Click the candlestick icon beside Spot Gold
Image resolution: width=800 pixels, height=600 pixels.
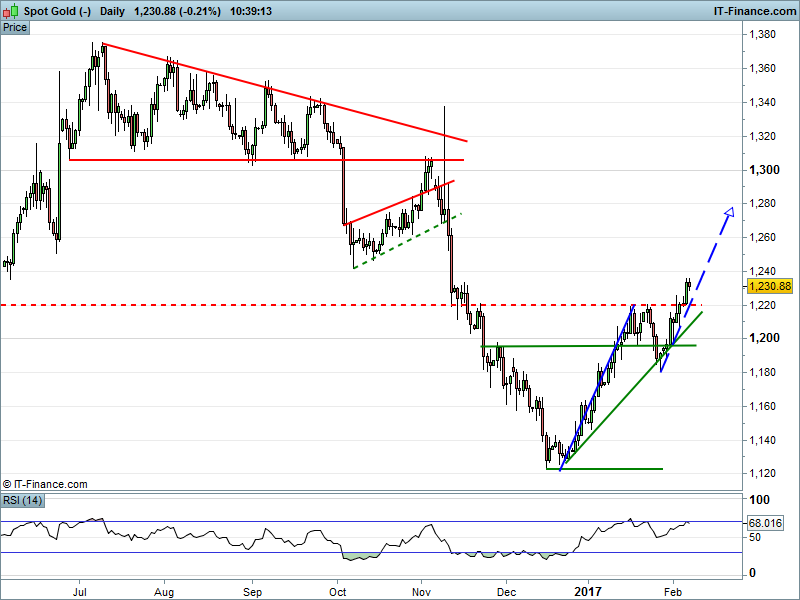[x=11, y=11]
